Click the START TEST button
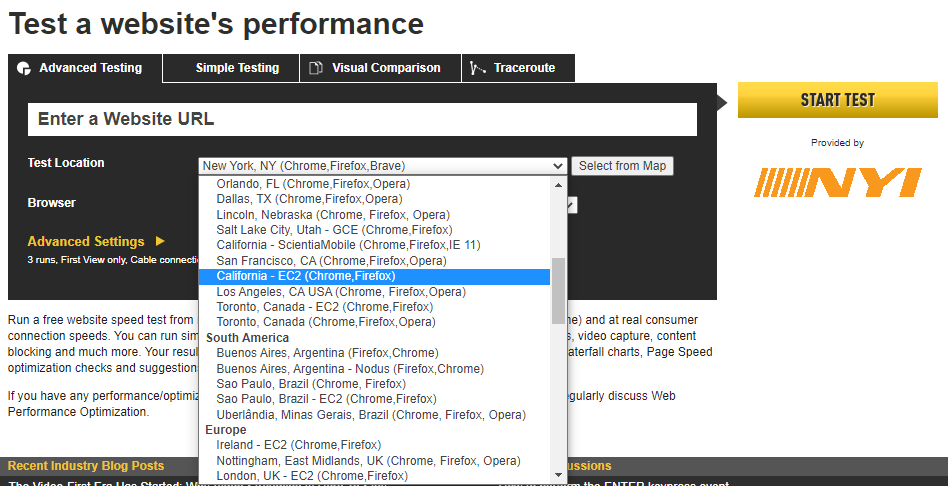Image resolution: width=948 pixels, height=486 pixels. click(x=837, y=100)
